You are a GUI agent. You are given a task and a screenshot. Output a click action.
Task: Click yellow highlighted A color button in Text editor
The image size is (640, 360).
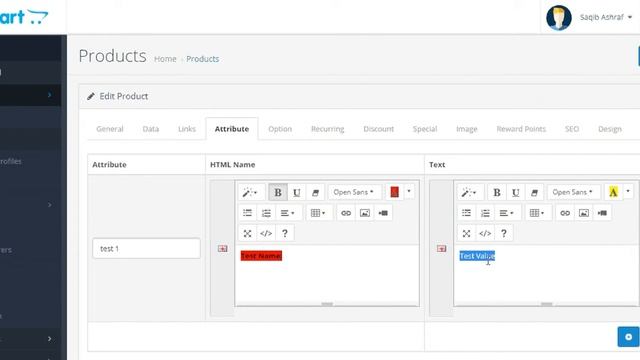click(x=613, y=192)
